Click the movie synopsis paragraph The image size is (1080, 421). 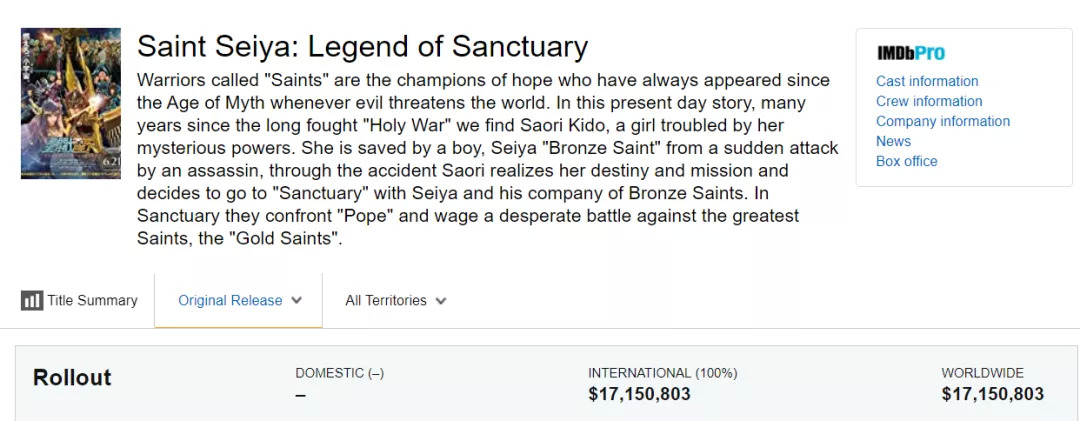[470, 158]
